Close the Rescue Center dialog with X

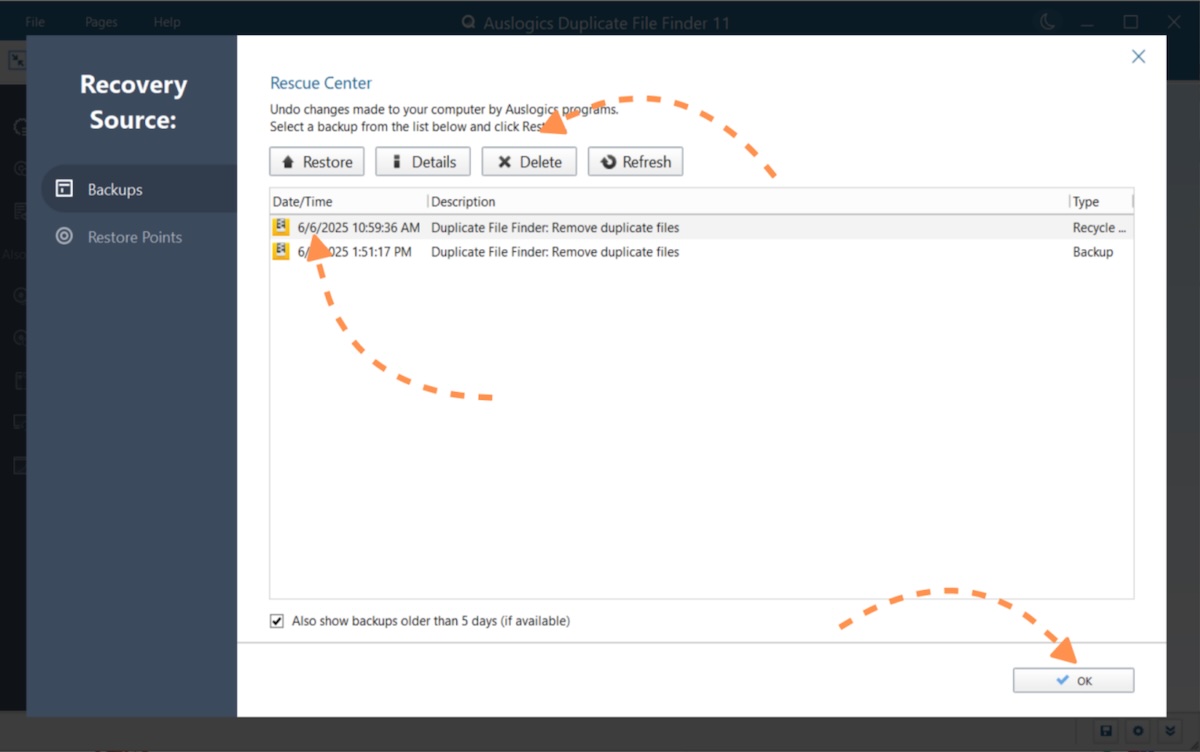(1138, 57)
